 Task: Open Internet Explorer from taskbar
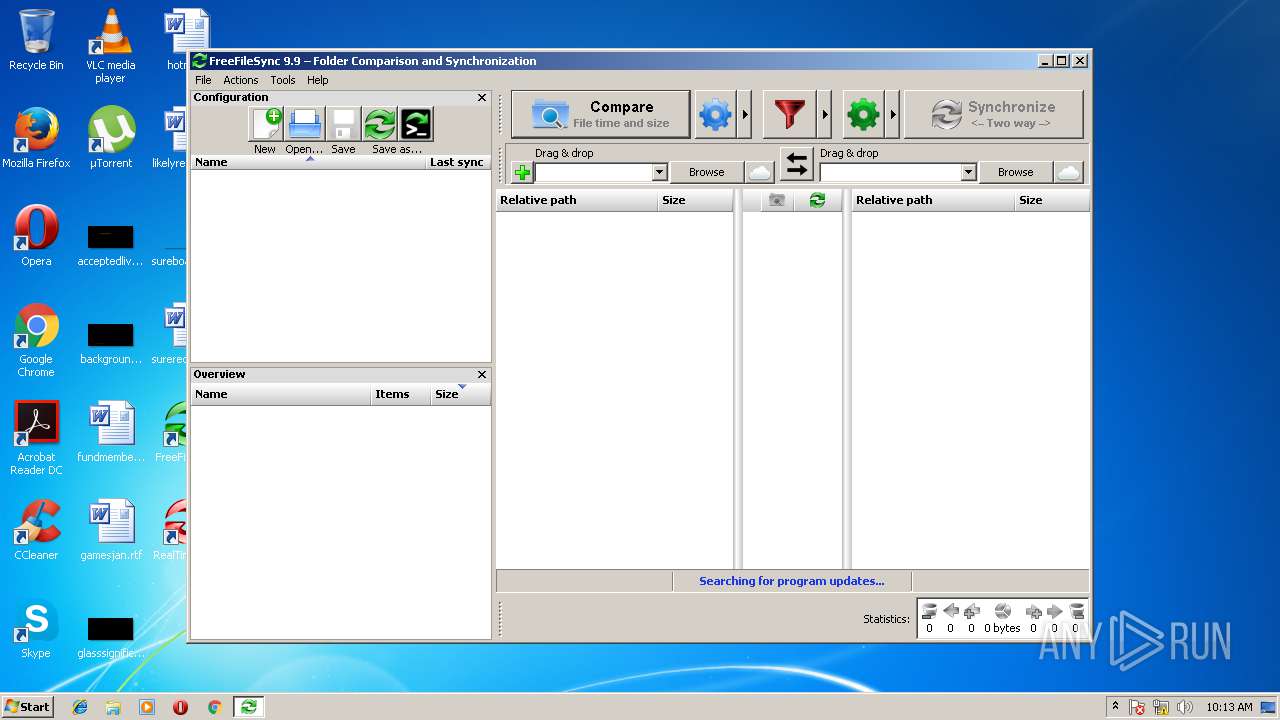[80, 707]
